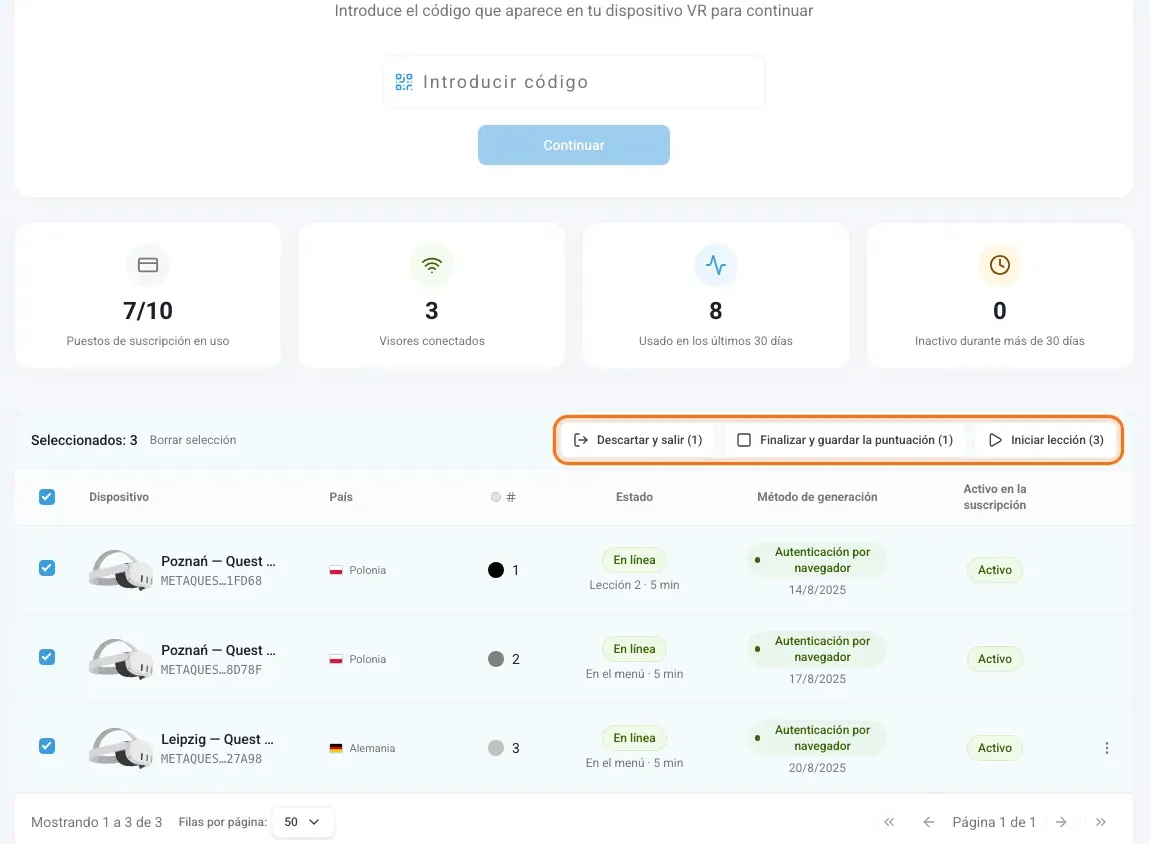Screen dimensions: 1150x844
Task: Click Iniciar lección (3) button
Action: [x=1046, y=440]
